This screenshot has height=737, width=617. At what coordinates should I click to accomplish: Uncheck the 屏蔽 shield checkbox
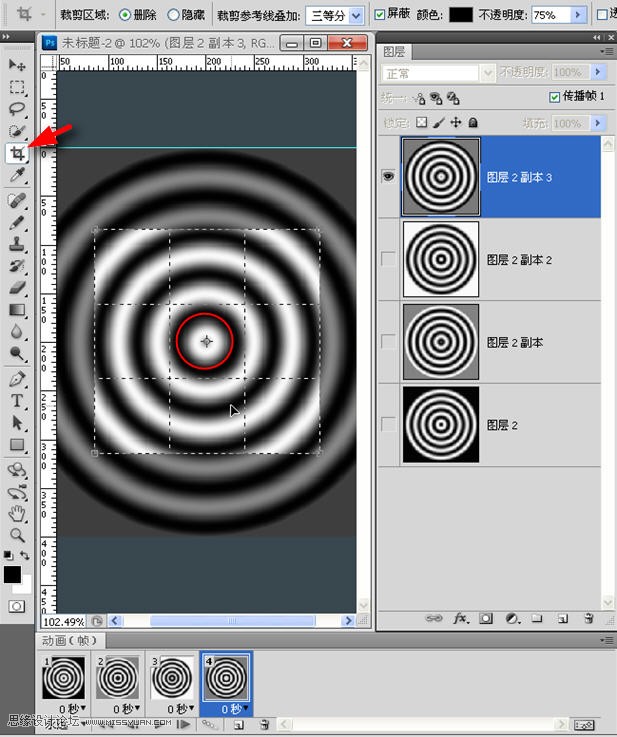click(x=380, y=15)
